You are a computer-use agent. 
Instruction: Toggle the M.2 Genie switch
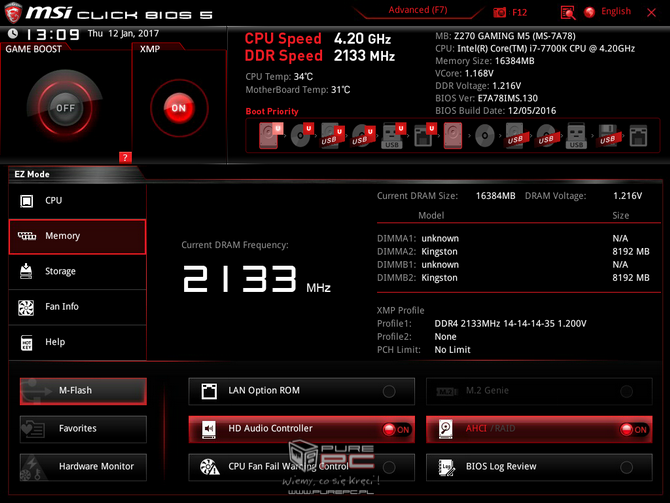coord(626,391)
